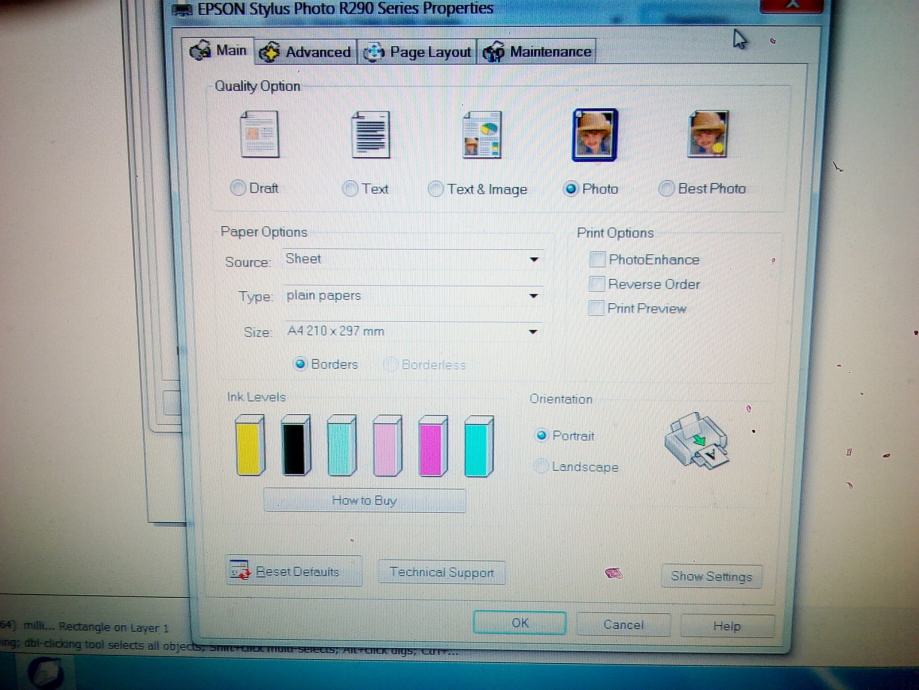This screenshot has width=919, height=690.
Task: Select the Text quality option icon
Action: click(369, 133)
